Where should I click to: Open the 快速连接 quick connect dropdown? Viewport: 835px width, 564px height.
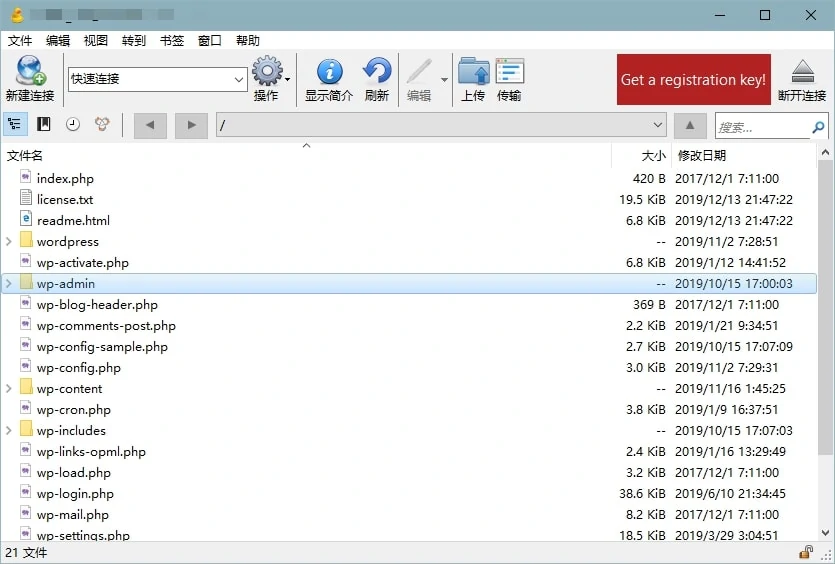tap(239, 79)
